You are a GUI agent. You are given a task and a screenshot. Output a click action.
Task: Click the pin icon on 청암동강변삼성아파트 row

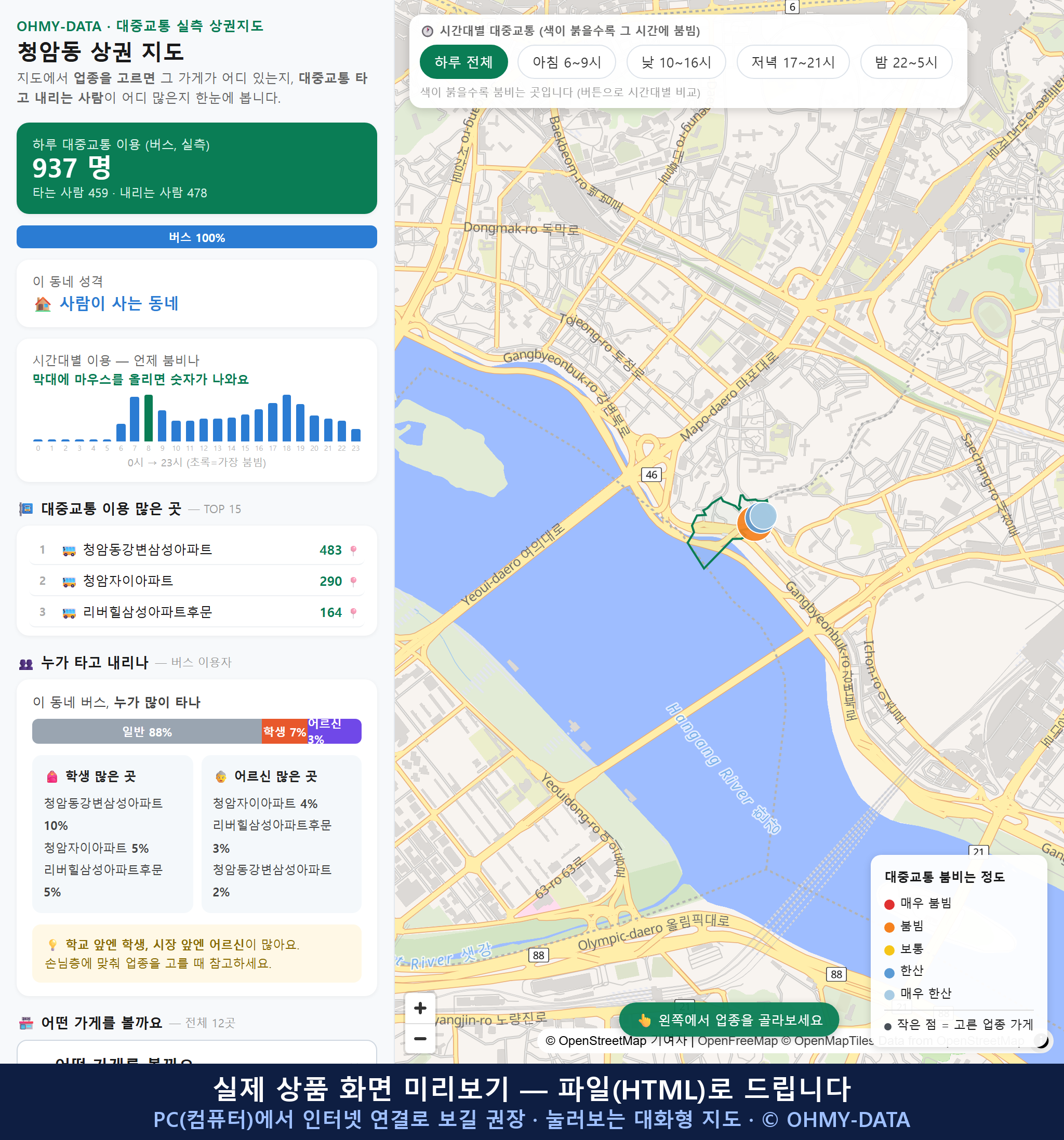point(353,550)
